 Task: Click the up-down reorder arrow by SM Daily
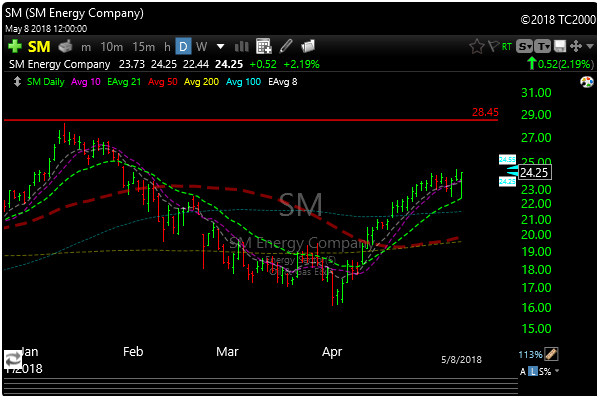[x=17, y=82]
